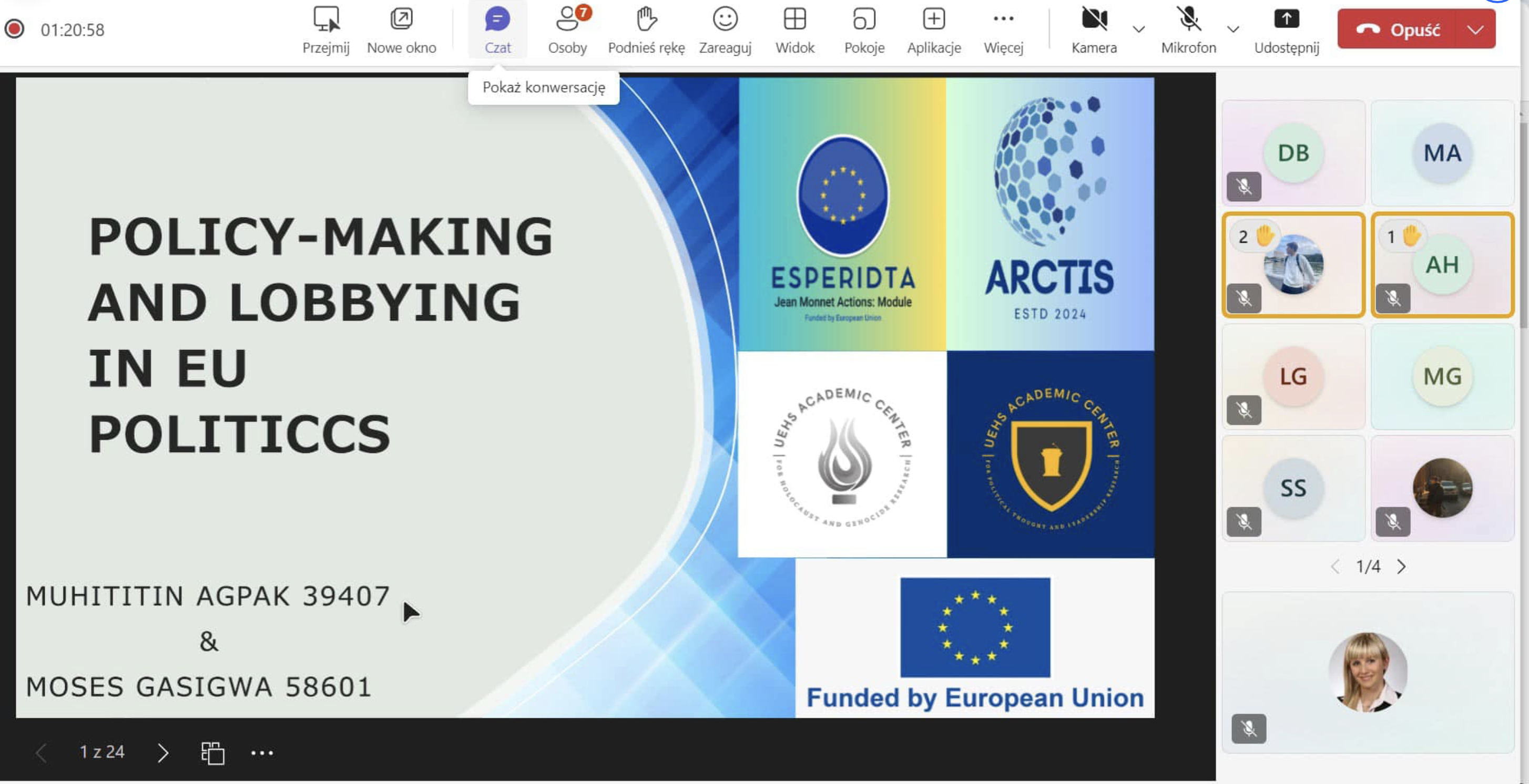This screenshot has height=784, width=1529.
Task: Expand the Kamera device options arrow
Action: [x=1138, y=29]
